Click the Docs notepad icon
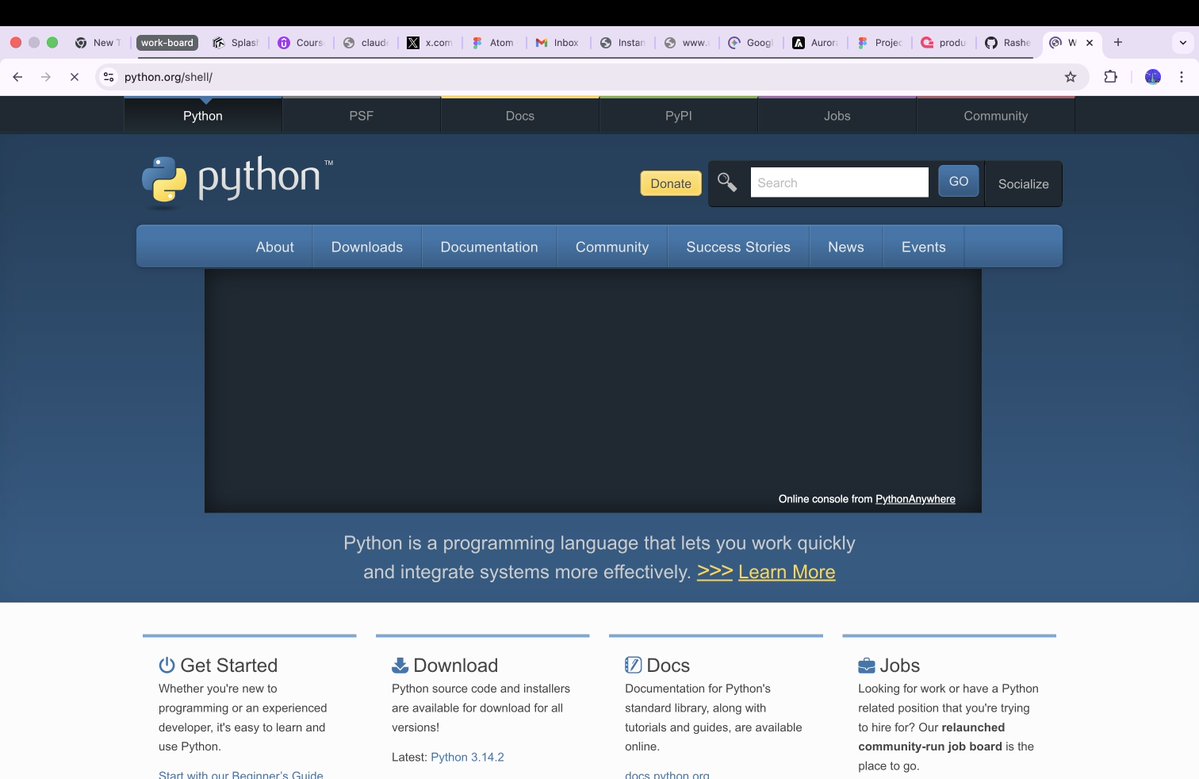Viewport: 1199px width, 779px height. (x=633, y=664)
